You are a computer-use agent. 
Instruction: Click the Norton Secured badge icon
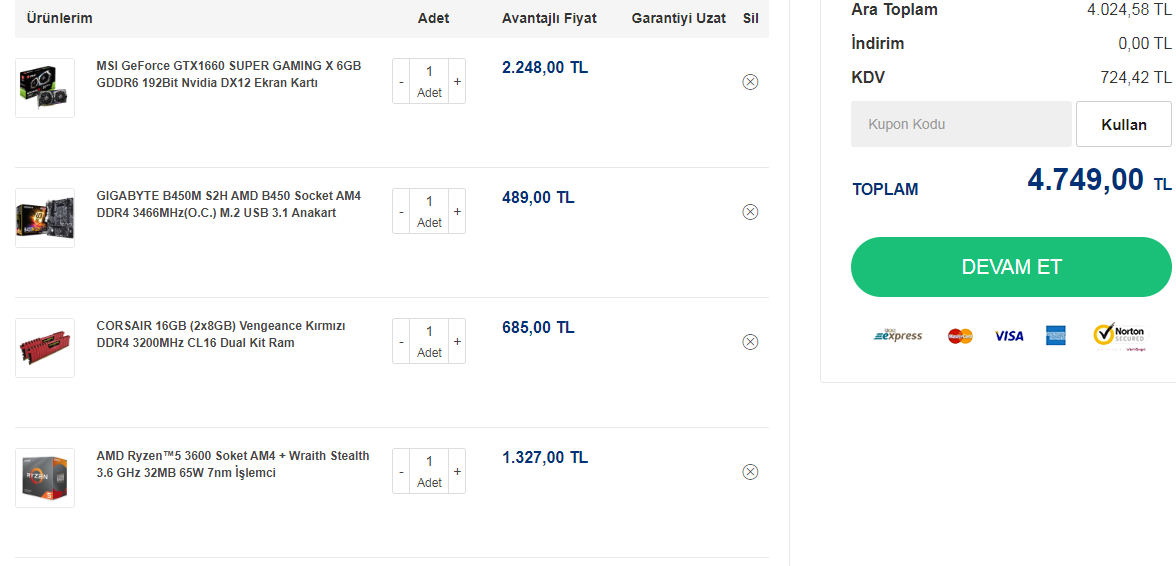point(1120,336)
